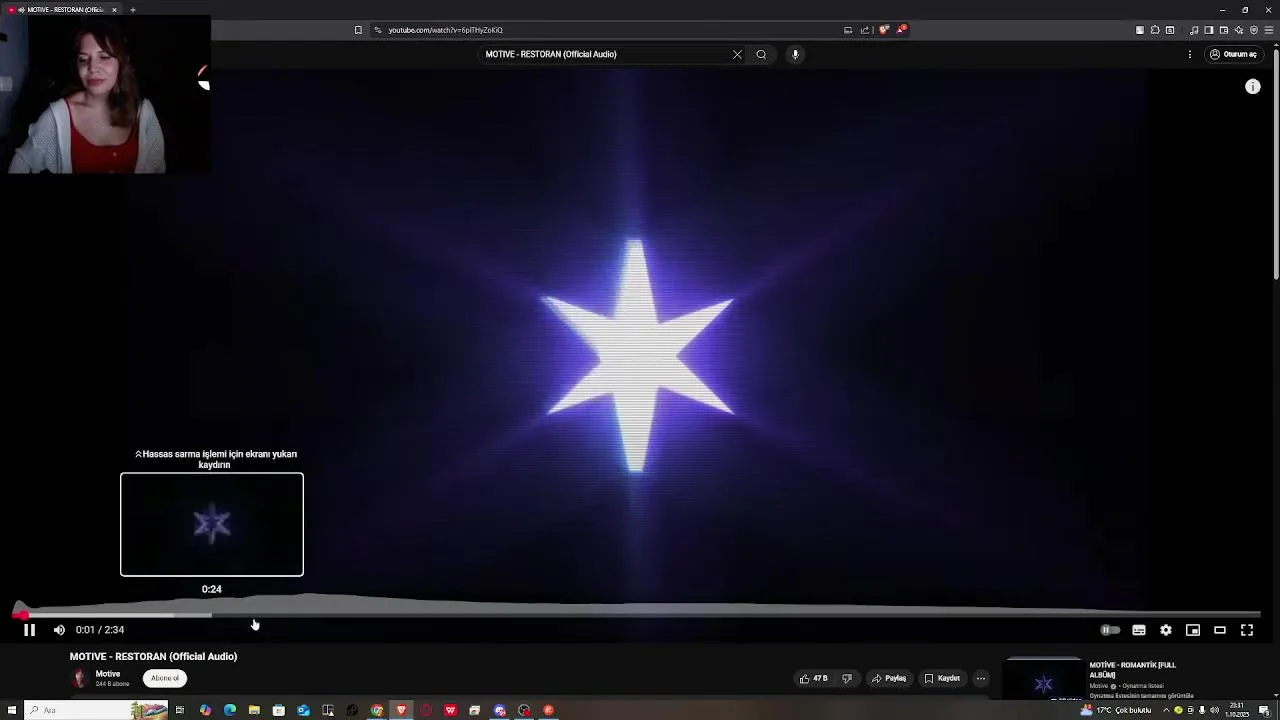Seek the video progress bar to 0:24
This screenshot has height=720, width=1280.
tap(211, 615)
